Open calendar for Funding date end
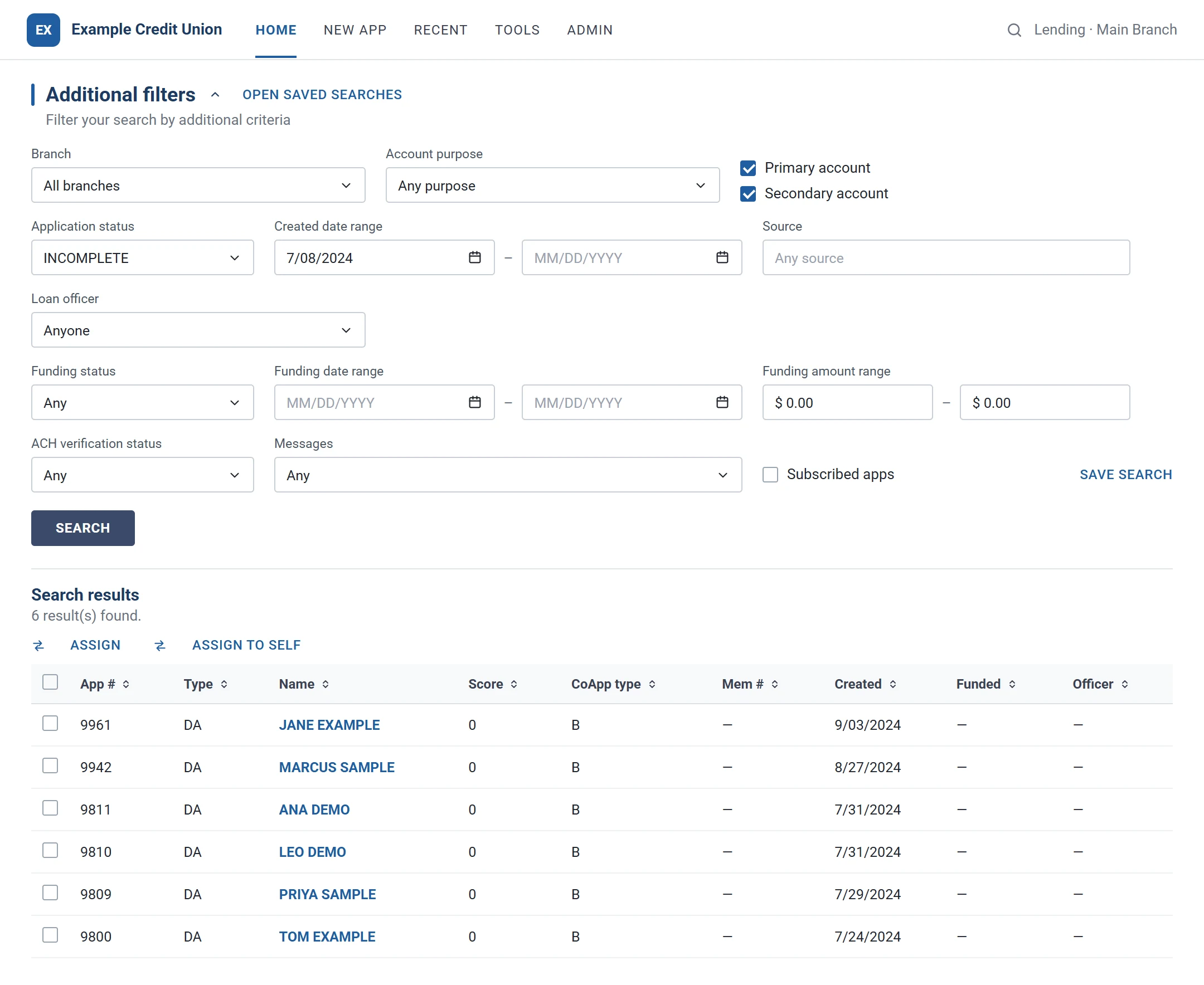Screen dimensions: 1204x985 coord(722,402)
